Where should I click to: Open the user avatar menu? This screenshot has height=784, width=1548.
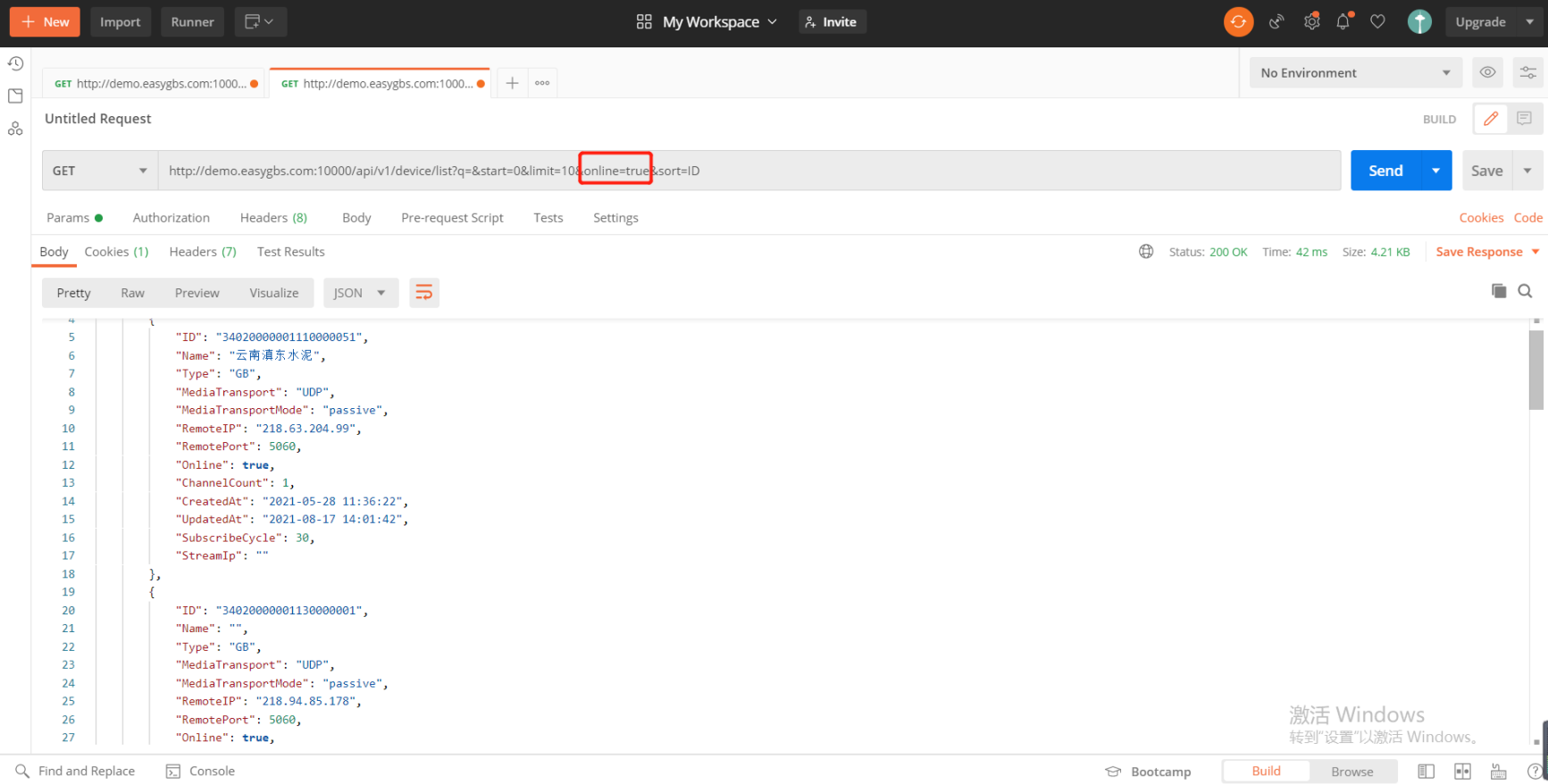pos(1419,21)
